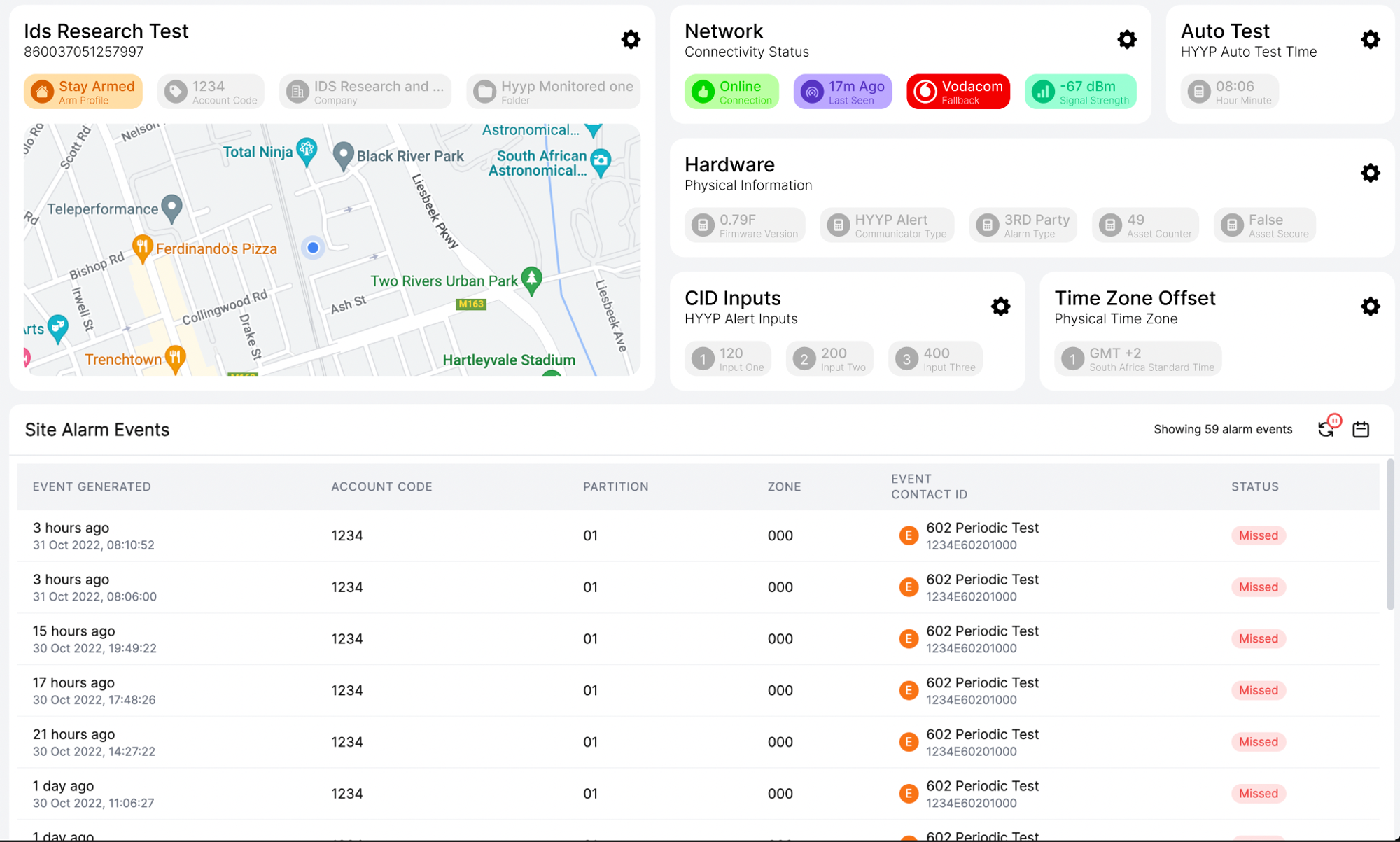Sort by ZONE column header
Image resolution: width=1400 pixels, height=842 pixels.
[x=784, y=486]
